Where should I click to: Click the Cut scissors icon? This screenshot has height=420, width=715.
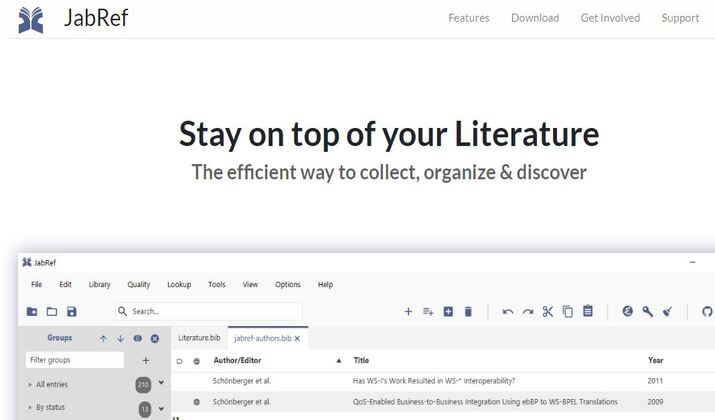[x=548, y=311]
